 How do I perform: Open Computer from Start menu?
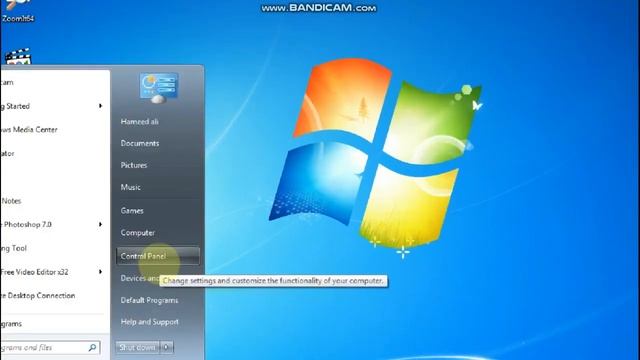(138, 233)
